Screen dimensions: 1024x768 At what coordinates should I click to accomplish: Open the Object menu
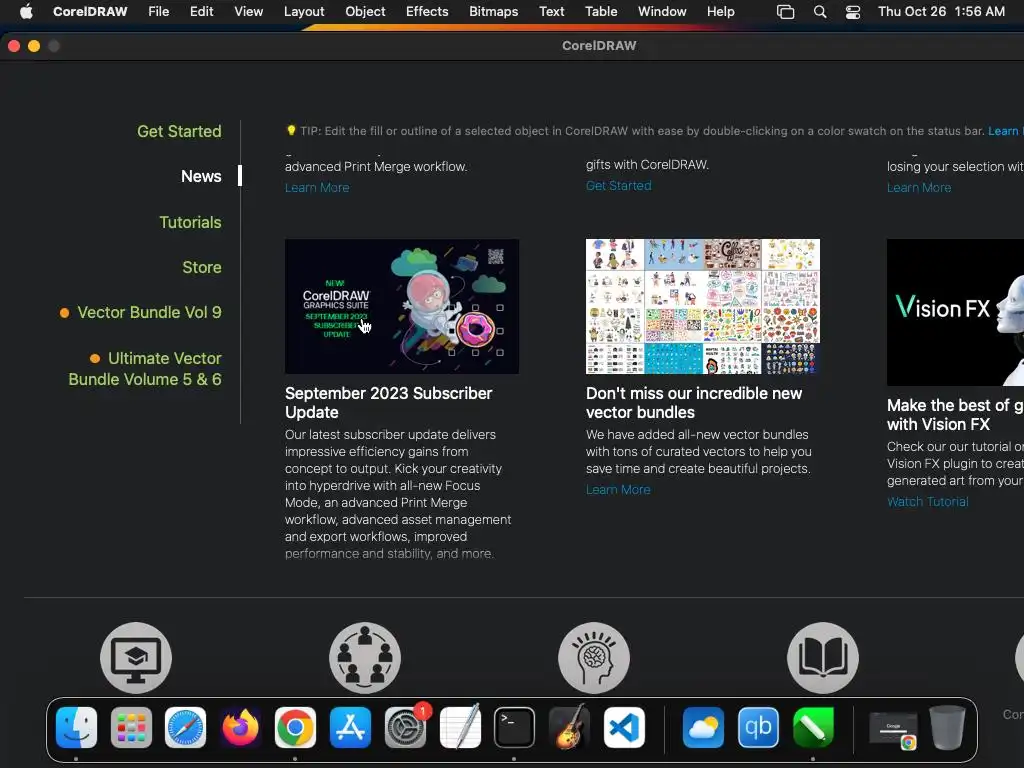coord(365,12)
